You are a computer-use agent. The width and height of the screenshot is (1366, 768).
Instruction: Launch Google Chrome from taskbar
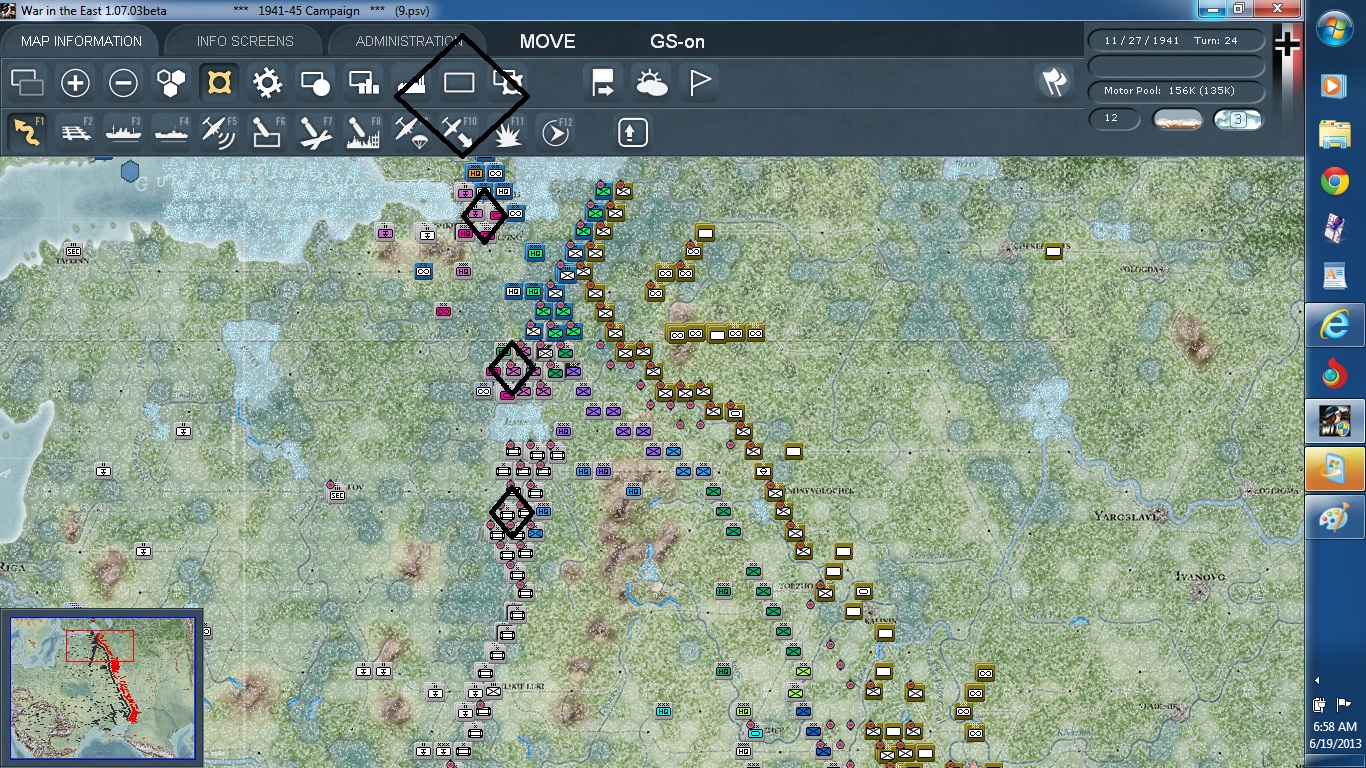click(1335, 182)
